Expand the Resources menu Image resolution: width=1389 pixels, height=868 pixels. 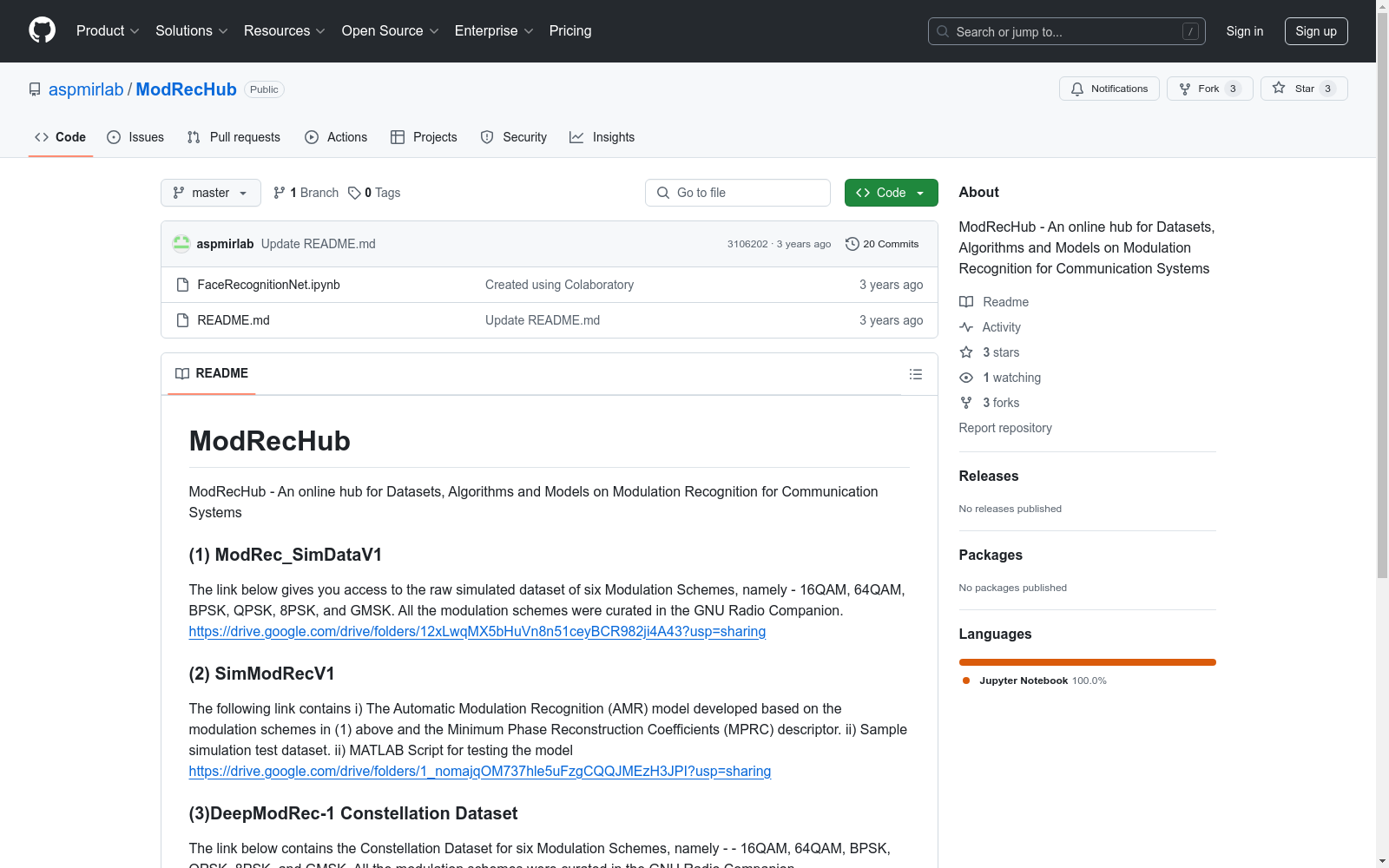(284, 31)
